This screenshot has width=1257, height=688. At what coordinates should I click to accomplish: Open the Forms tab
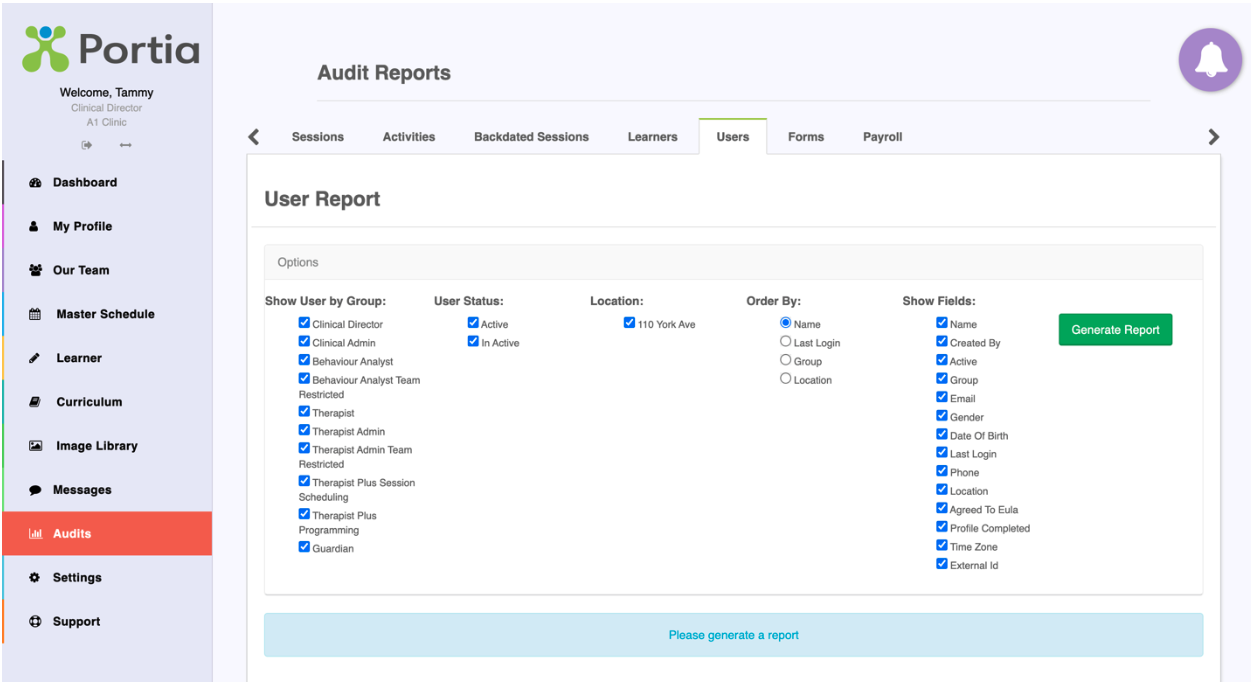pos(806,137)
